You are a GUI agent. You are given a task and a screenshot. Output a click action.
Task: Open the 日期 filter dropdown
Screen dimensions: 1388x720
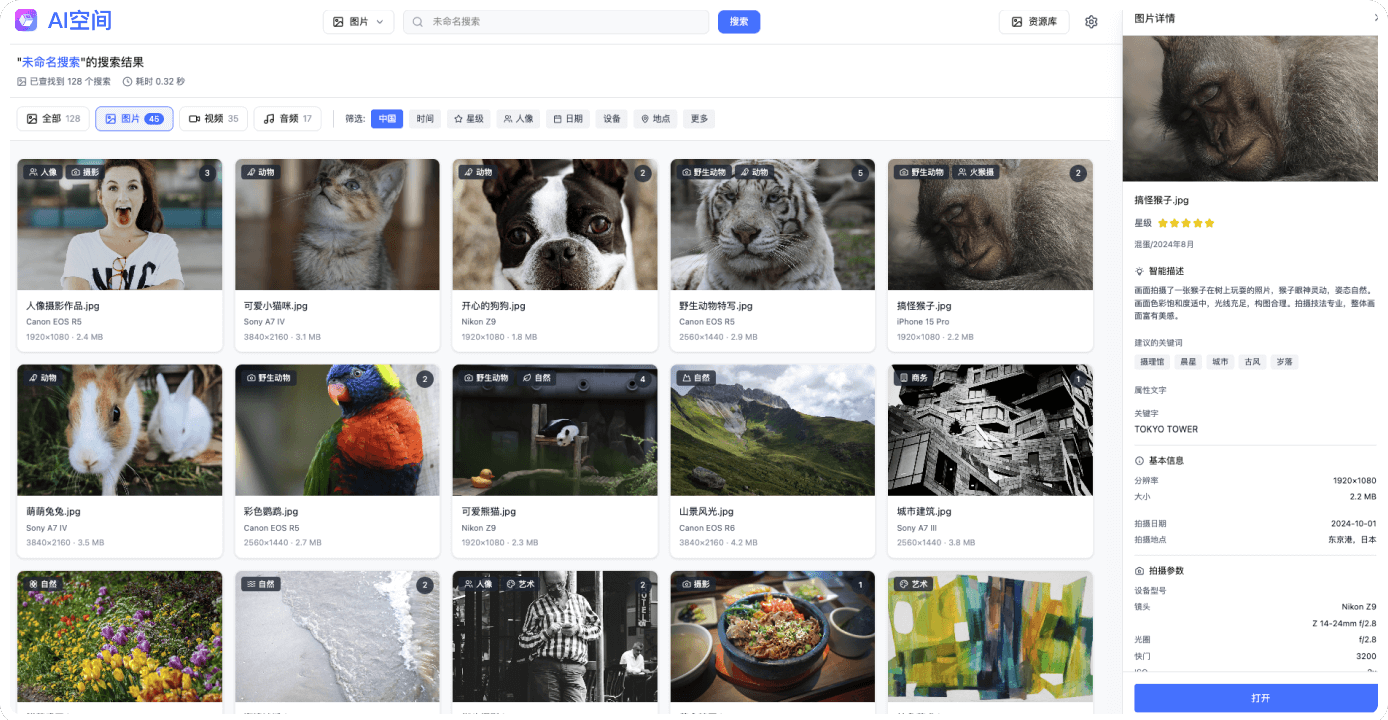(x=568, y=119)
